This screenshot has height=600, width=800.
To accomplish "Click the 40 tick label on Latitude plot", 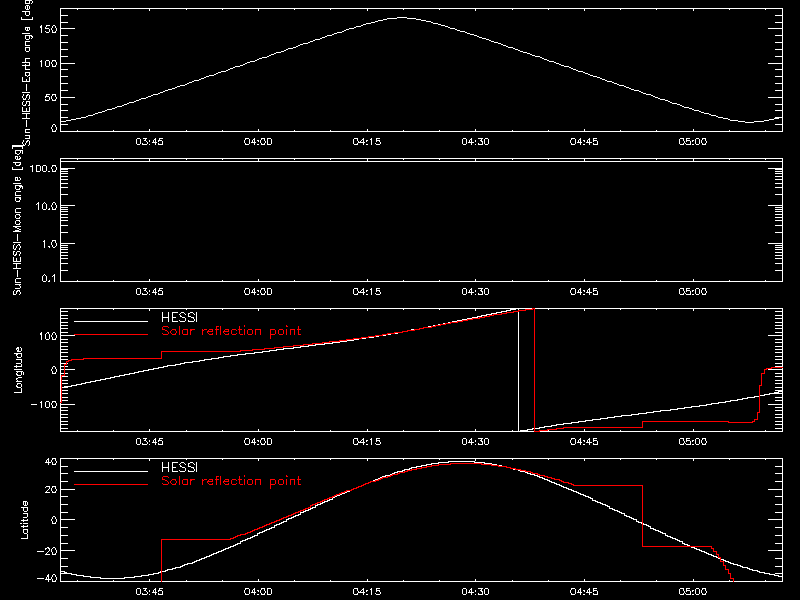I will click(x=51, y=462).
